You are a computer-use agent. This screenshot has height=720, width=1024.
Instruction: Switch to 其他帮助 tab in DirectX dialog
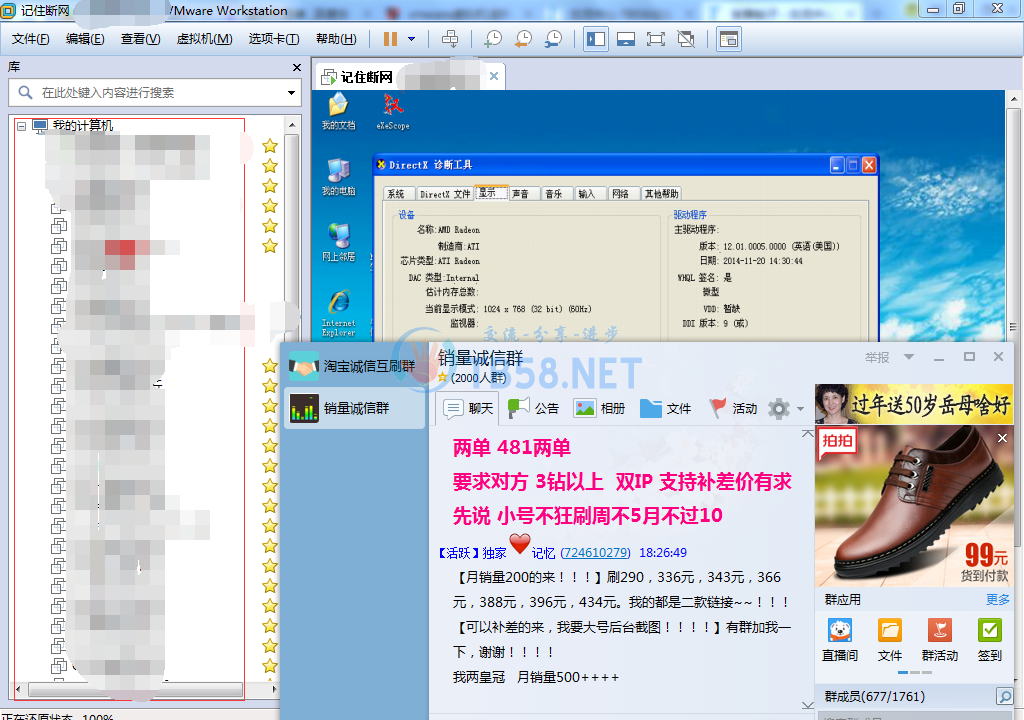pyautogui.click(x=662, y=193)
